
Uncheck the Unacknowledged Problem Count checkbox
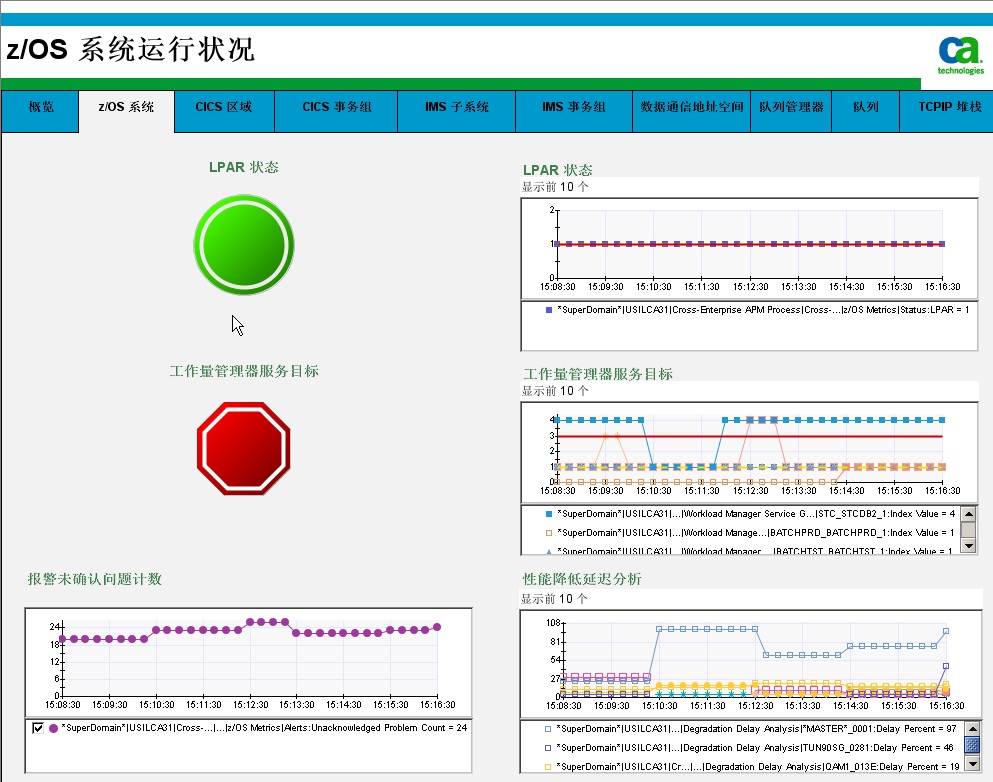pyautogui.click(x=38, y=728)
